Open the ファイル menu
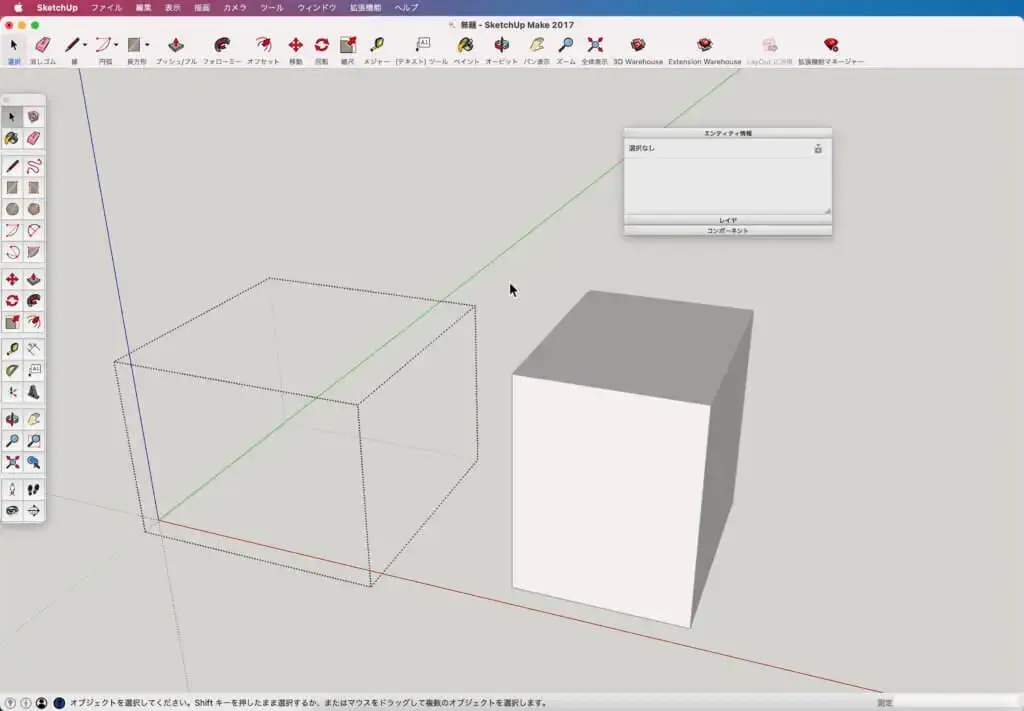The width and height of the screenshot is (1024, 711). 106,8
